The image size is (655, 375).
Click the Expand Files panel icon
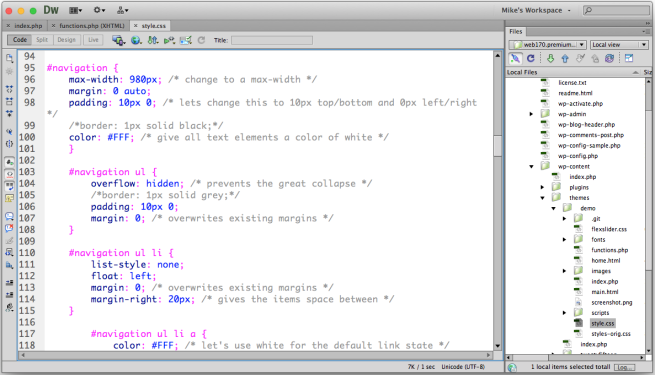[x=629, y=58]
